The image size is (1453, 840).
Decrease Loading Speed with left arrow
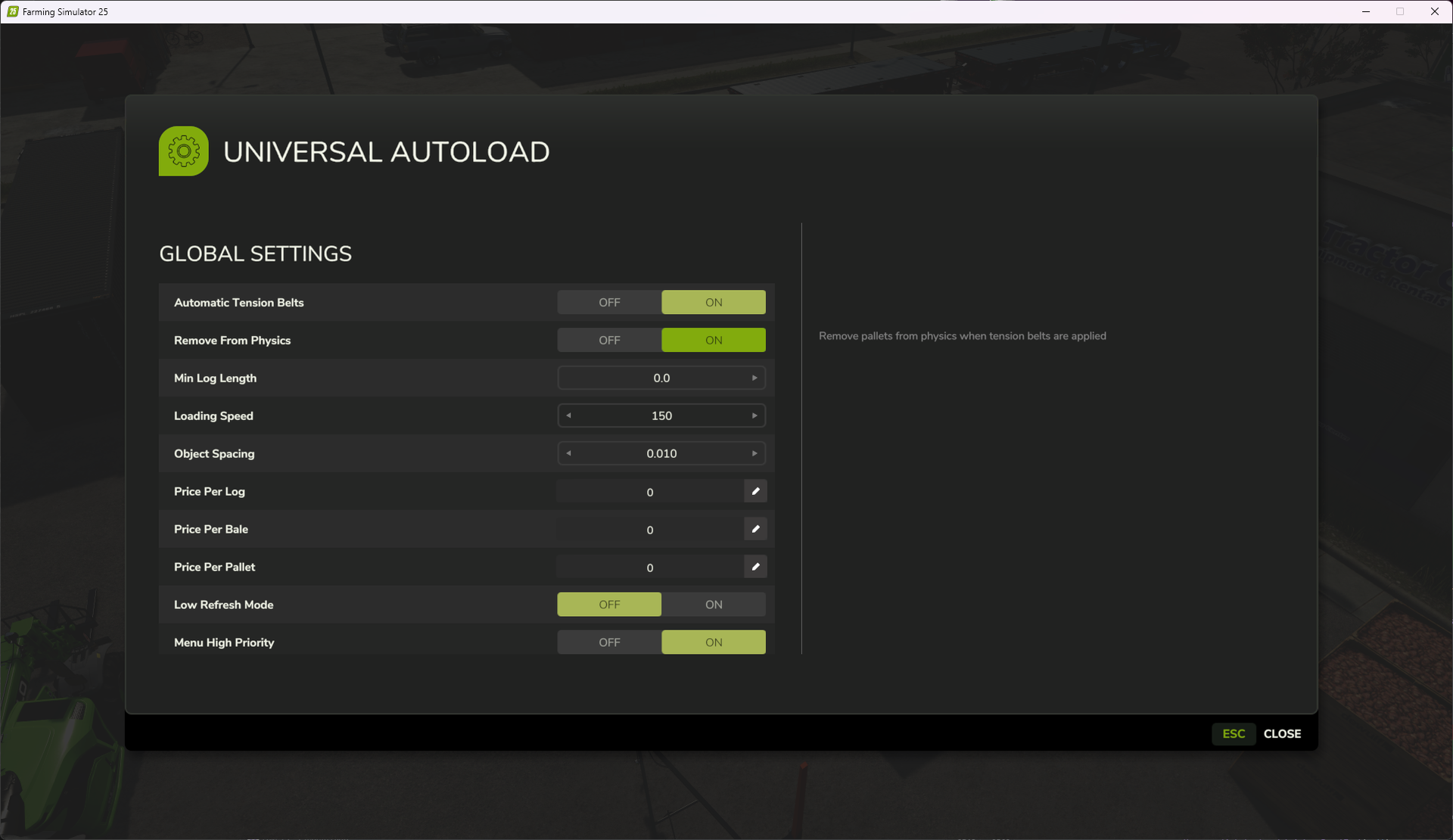tap(568, 415)
